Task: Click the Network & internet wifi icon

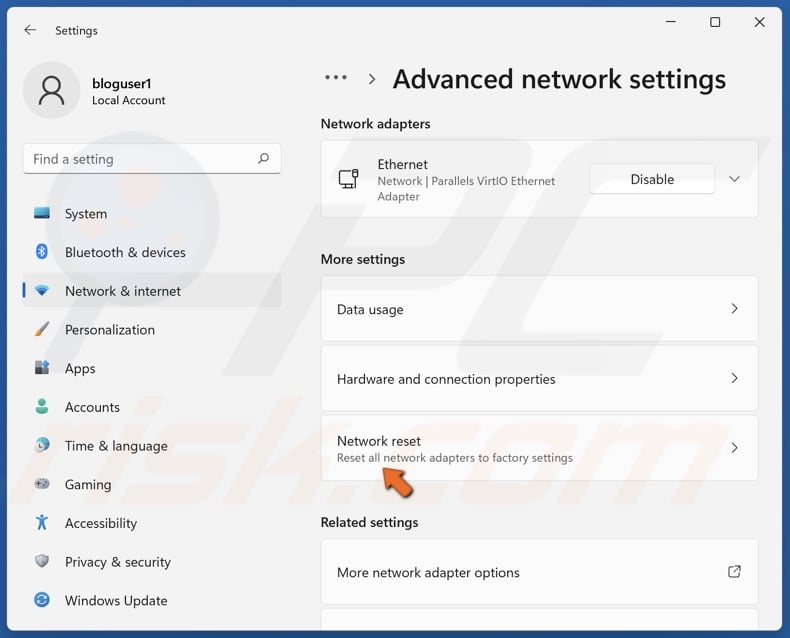Action: [x=42, y=291]
